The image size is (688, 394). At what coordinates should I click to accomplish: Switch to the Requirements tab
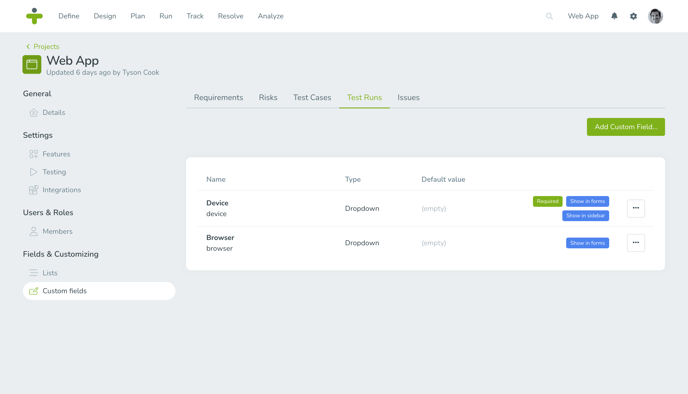pos(219,97)
